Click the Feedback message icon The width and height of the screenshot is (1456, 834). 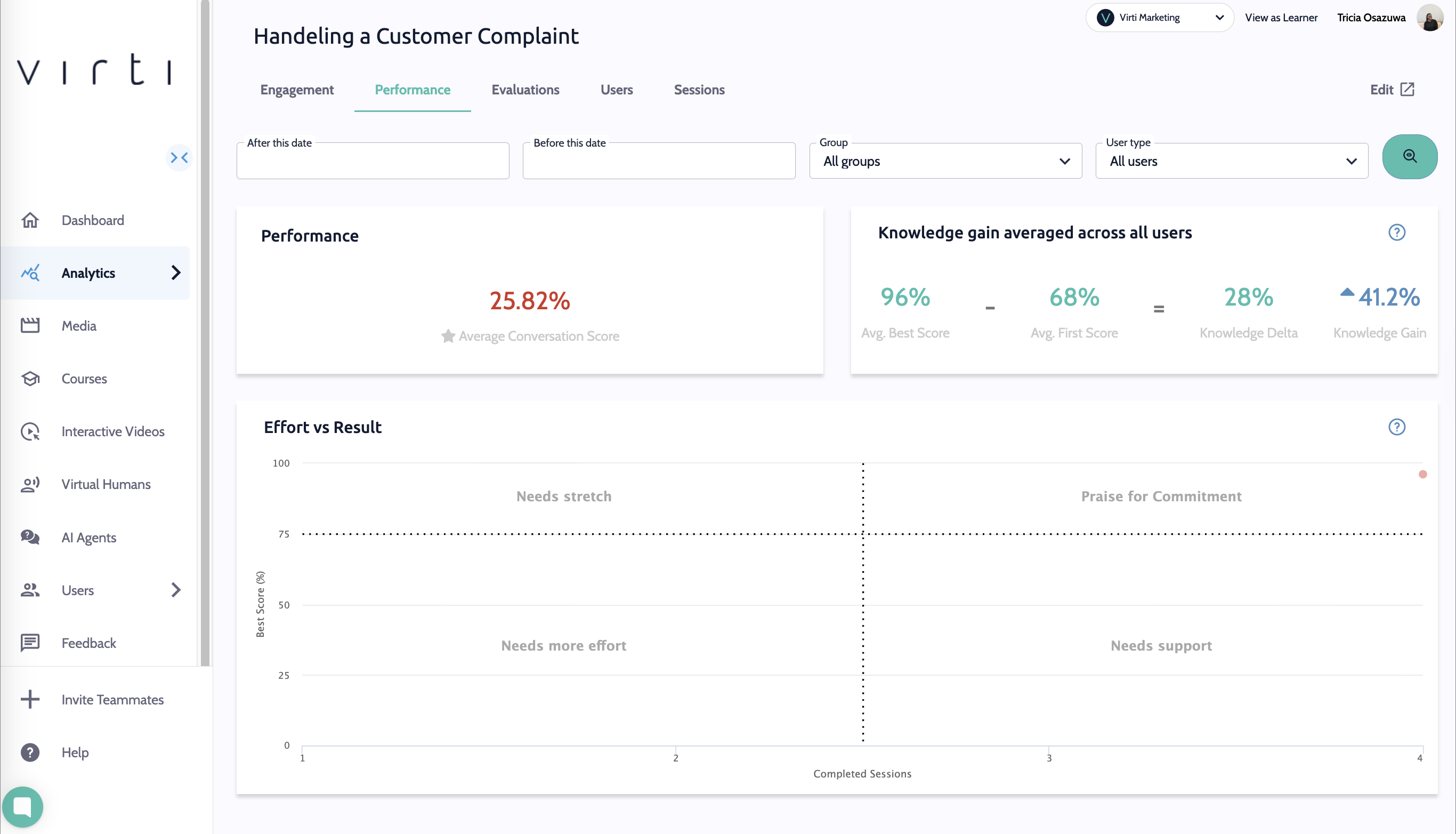30,643
